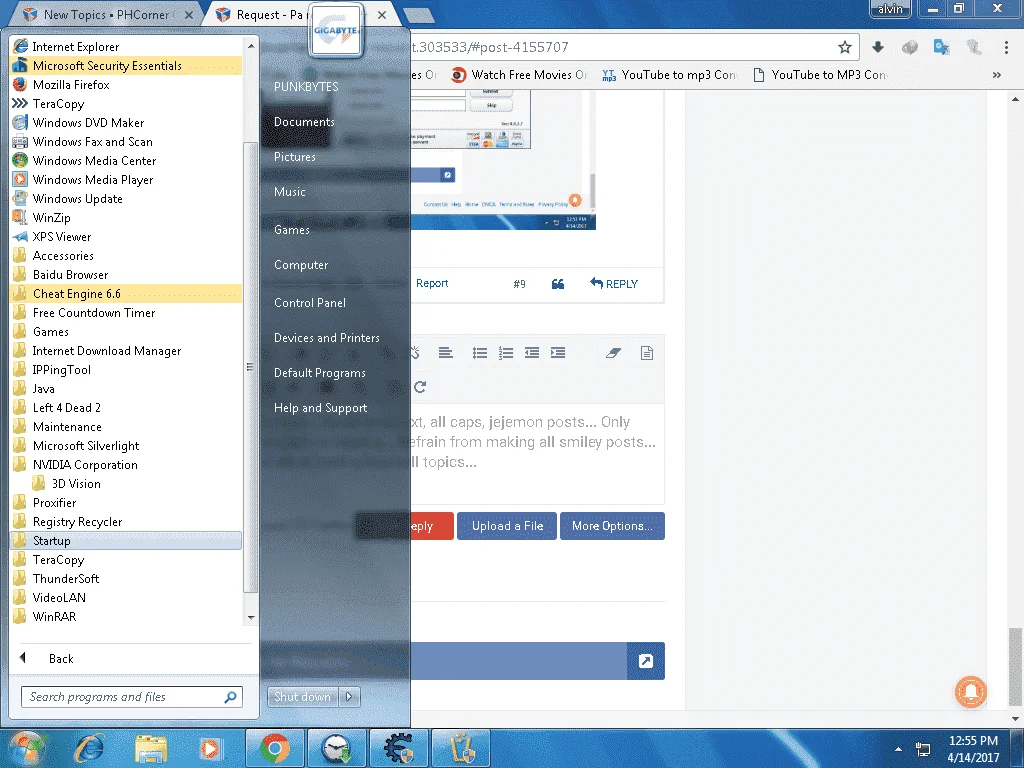Open YouTube to mp3 Converter bookmark

(x=670, y=75)
